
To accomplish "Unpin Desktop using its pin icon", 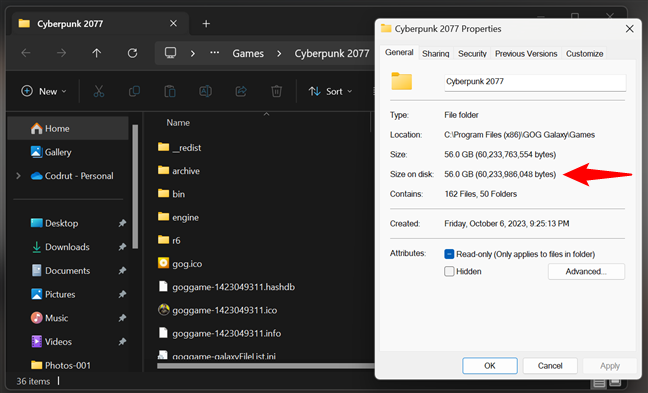I will pyautogui.click(x=122, y=224).
